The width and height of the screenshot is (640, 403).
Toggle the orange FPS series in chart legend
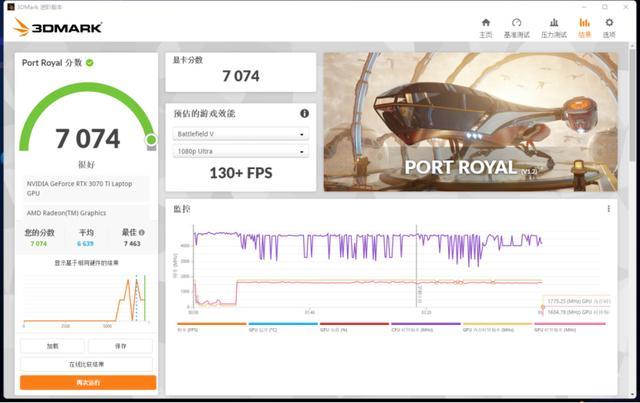211,326
